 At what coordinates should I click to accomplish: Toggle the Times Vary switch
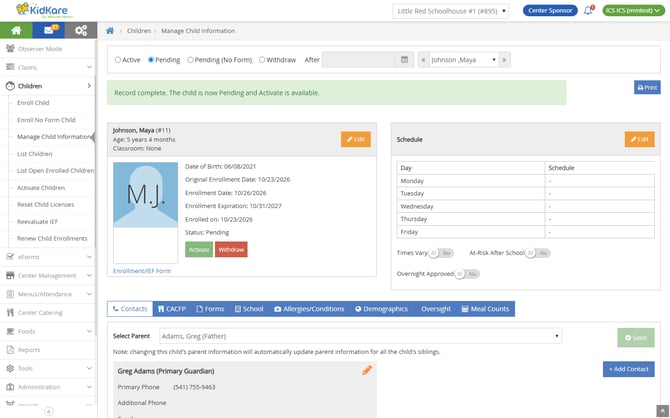(x=441, y=253)
